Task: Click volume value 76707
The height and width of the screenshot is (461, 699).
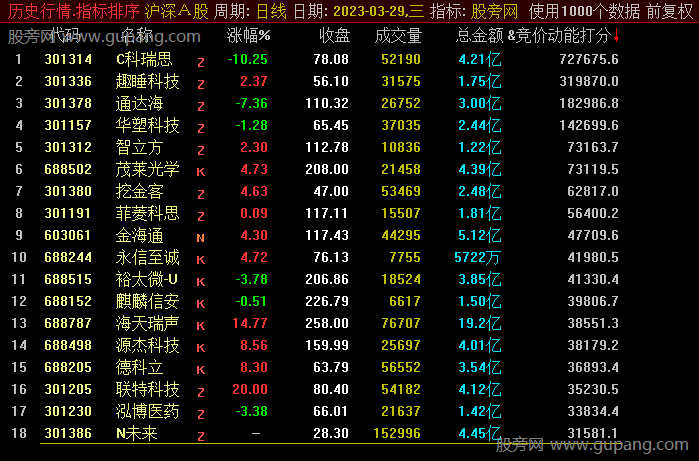Action: [401, 323]
